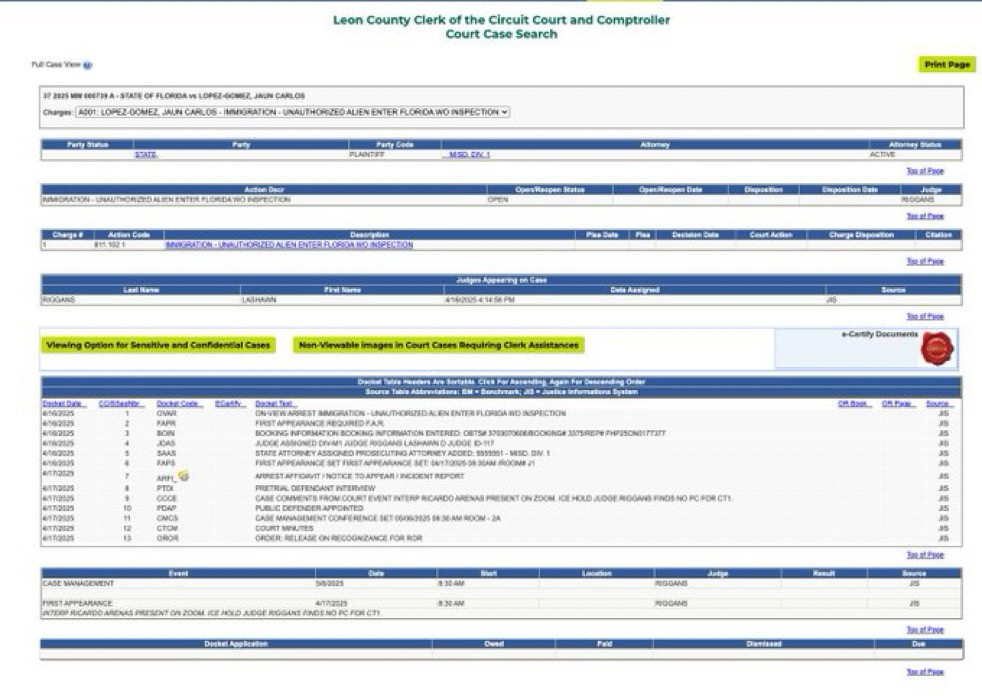This screenshot has height=696, width=982.
Task: Sort docket by ECertify header
Action: (229, 403)
